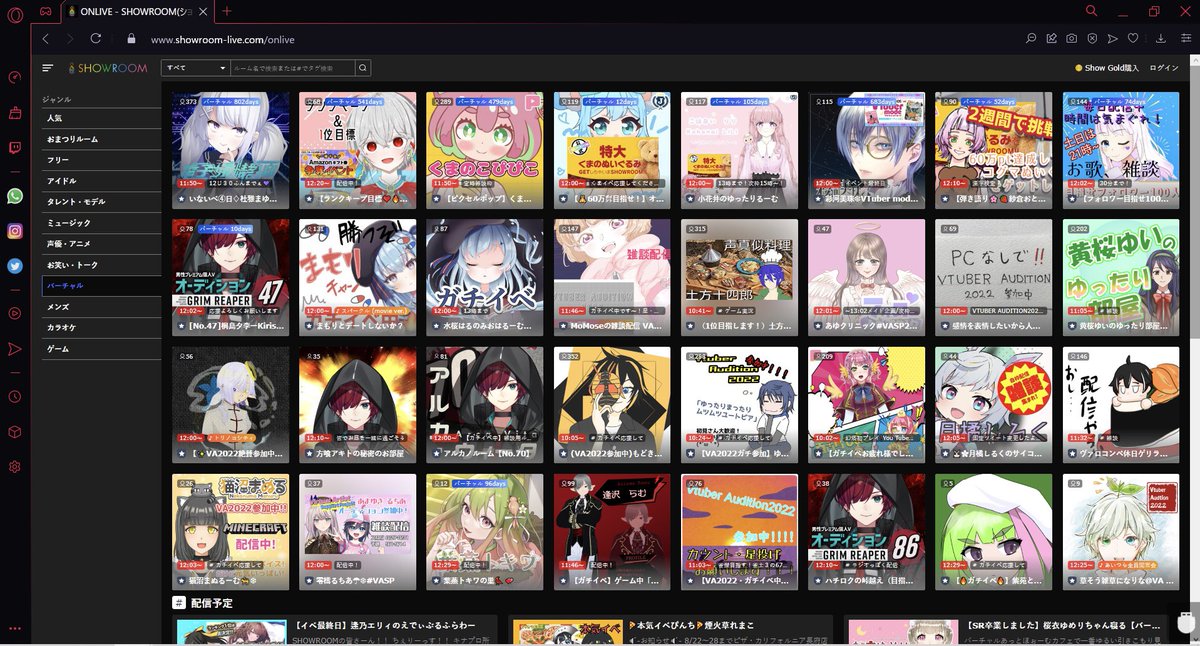Open 土方十四郎 声真似料理 thumbnail

740,277
